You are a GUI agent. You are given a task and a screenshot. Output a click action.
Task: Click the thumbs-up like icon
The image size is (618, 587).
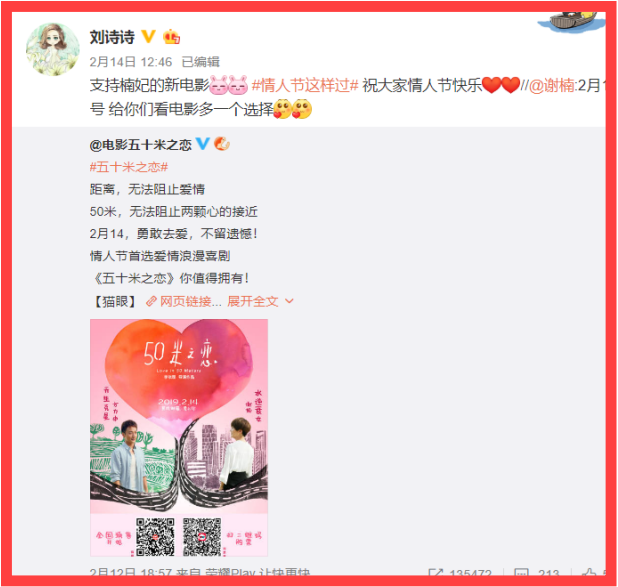click(589, 572)
